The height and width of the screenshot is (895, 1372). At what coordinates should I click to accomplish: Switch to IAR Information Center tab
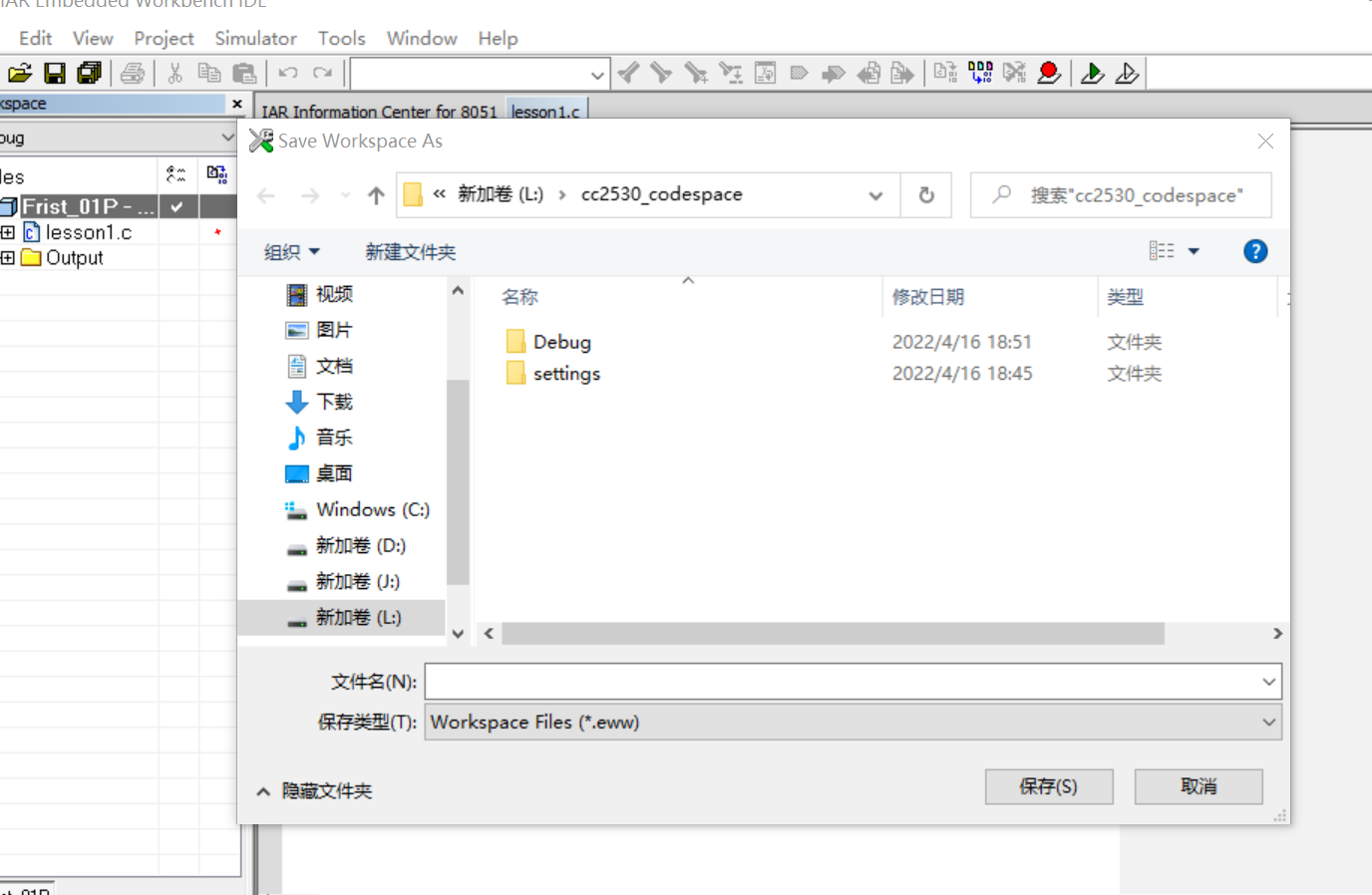point(379,111)
